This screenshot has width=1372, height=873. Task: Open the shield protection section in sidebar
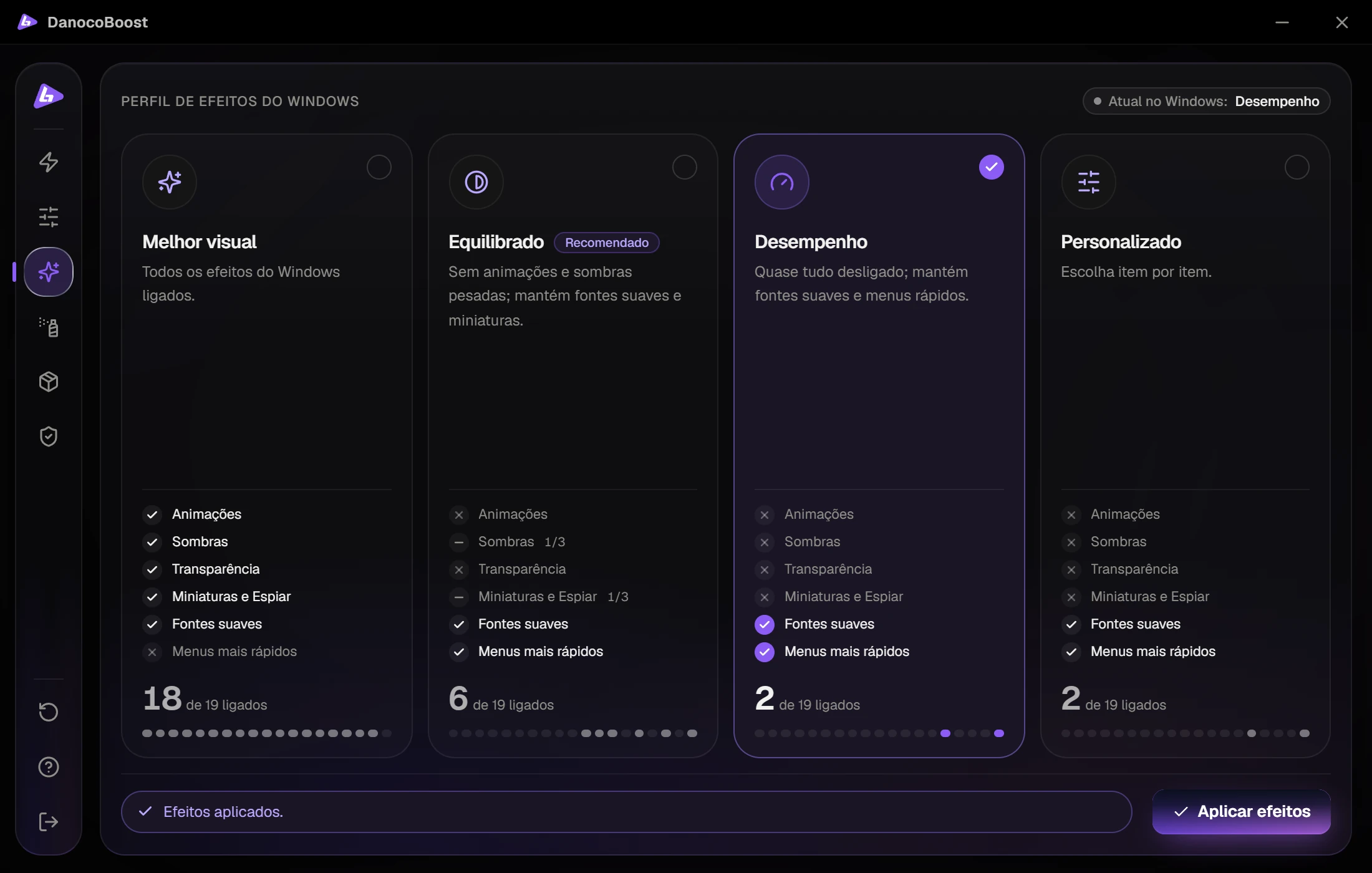(x=49, y=436)
